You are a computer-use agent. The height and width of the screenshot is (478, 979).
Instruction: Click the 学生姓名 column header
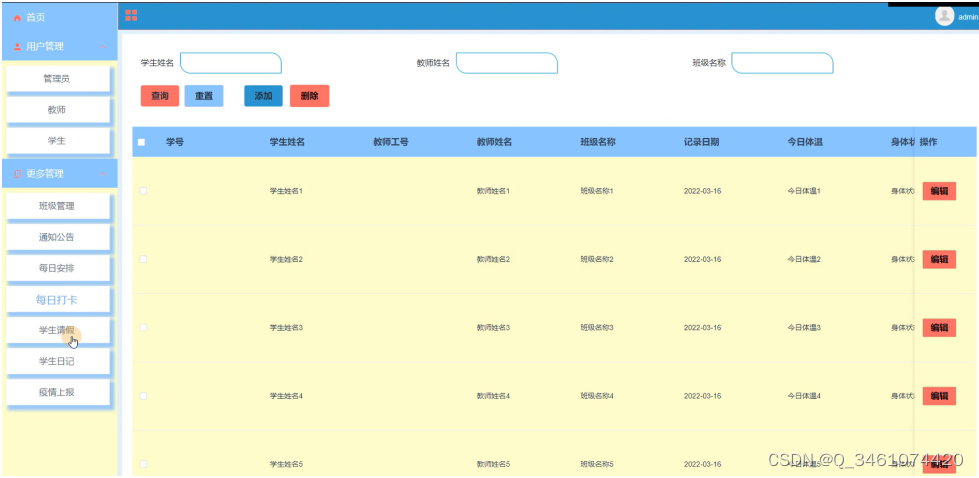(287, 142)
